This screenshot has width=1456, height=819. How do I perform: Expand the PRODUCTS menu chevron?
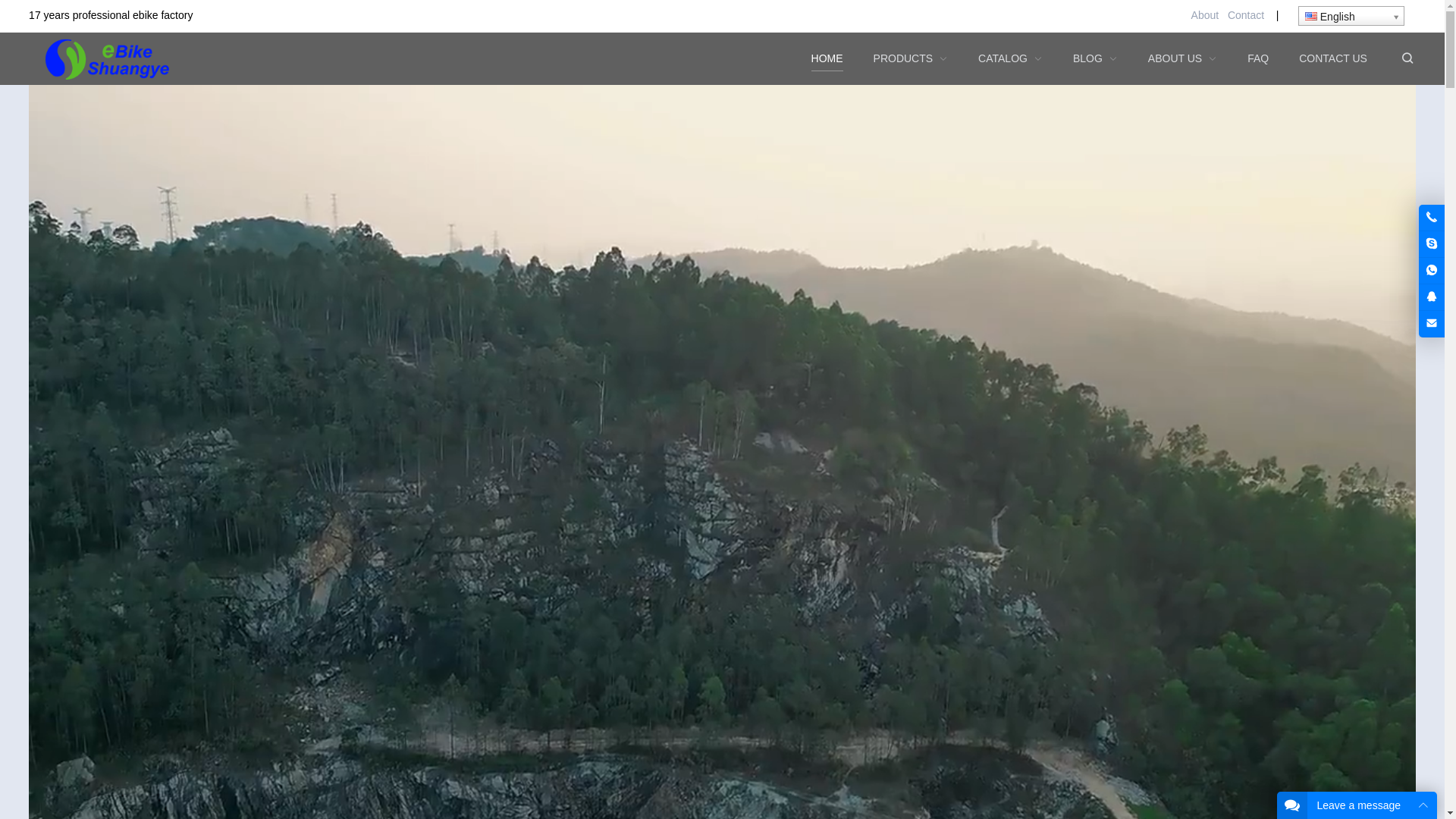click(943, 59)
